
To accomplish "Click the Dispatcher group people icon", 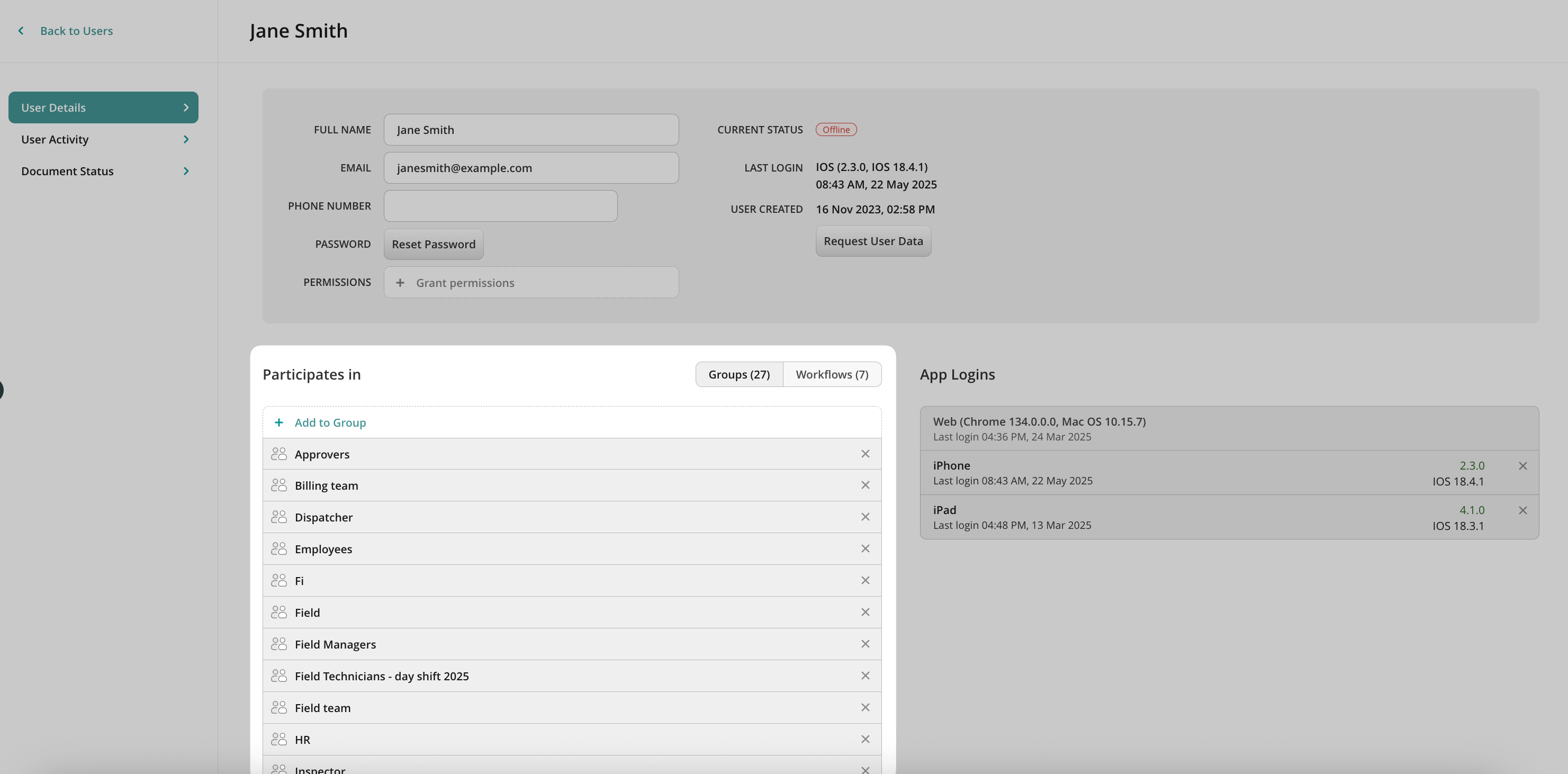I will point(279,517).
